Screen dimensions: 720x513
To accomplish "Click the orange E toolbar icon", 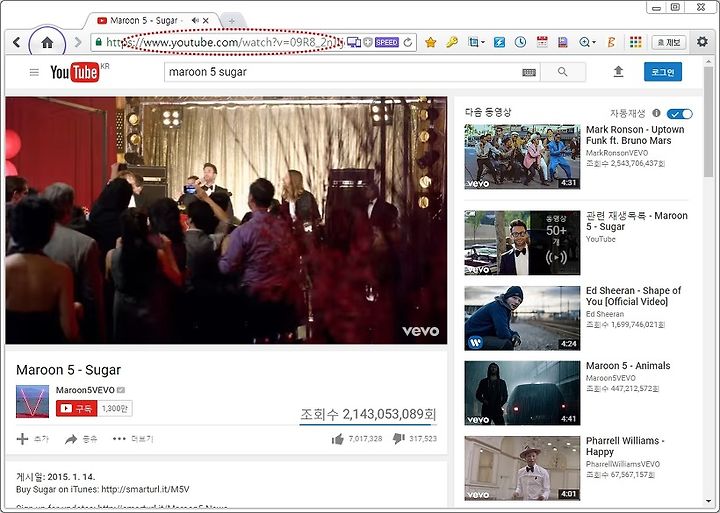I will coord(611,43).
